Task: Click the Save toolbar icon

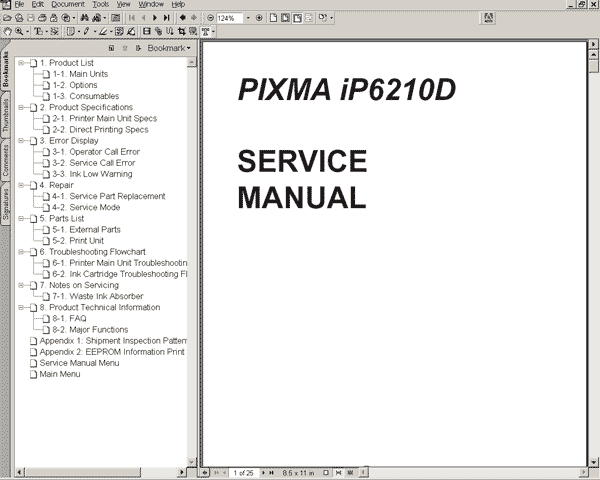Action: (x=31, y=18)
